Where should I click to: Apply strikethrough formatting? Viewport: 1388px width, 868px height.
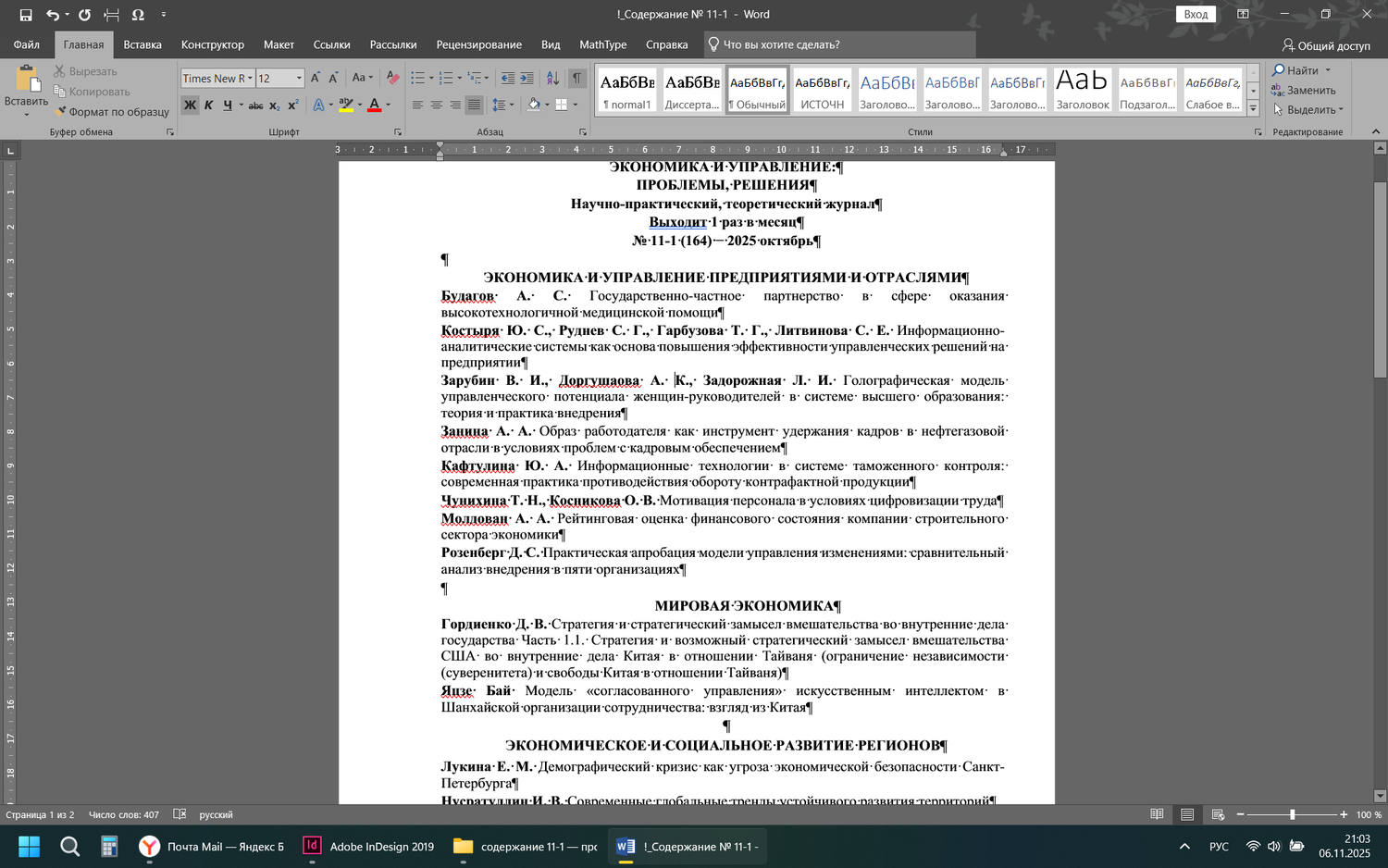255,105
